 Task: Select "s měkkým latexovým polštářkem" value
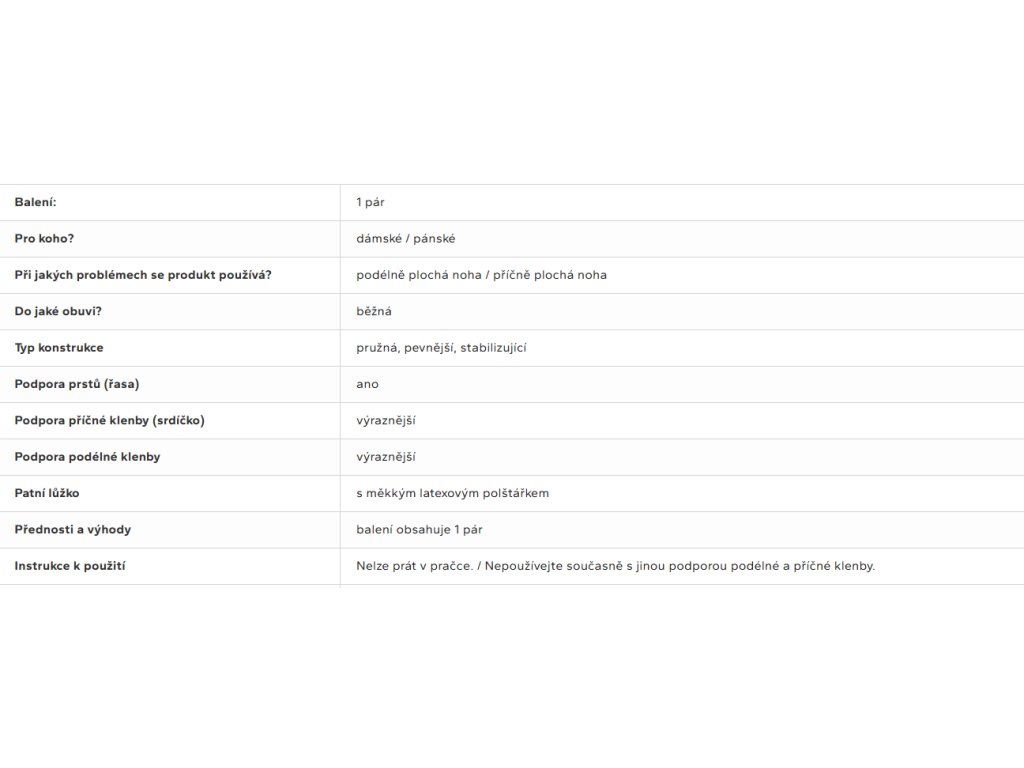point(452,493)
